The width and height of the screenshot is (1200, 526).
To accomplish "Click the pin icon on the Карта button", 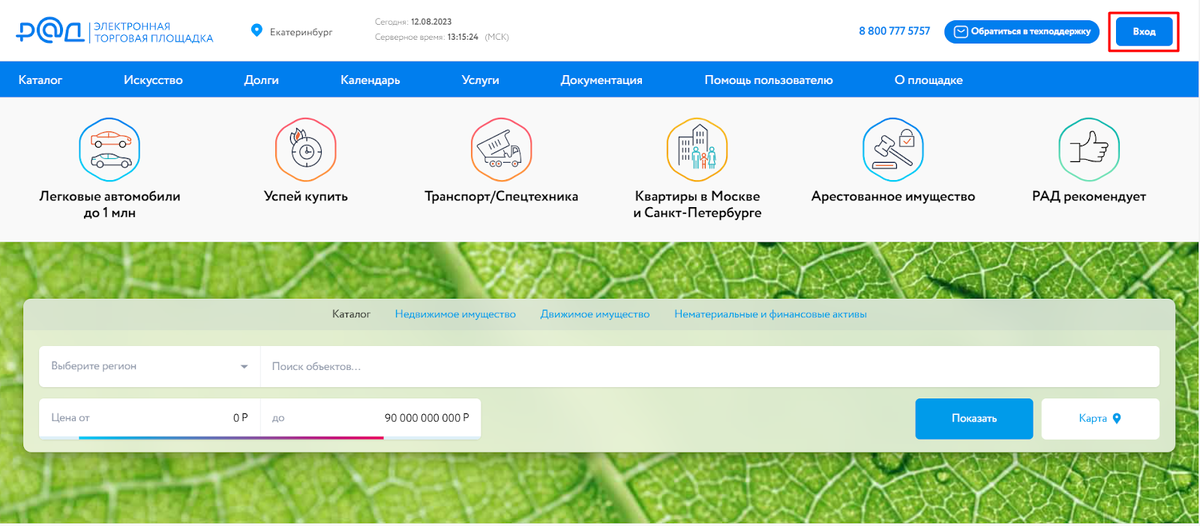I will click(x=1117, y=419).
